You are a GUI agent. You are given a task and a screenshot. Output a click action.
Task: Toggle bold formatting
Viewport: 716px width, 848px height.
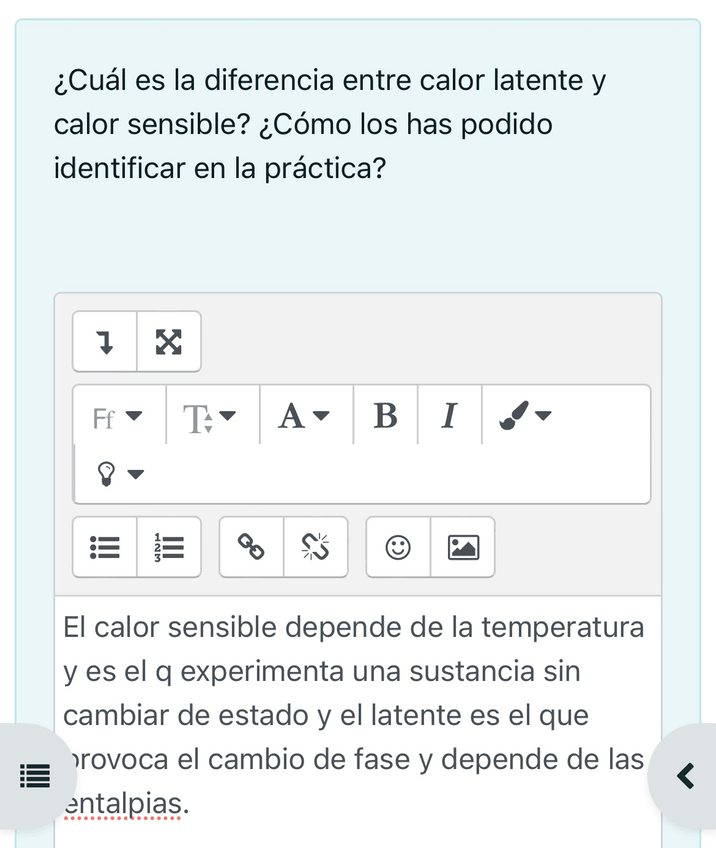coord(385,415)
